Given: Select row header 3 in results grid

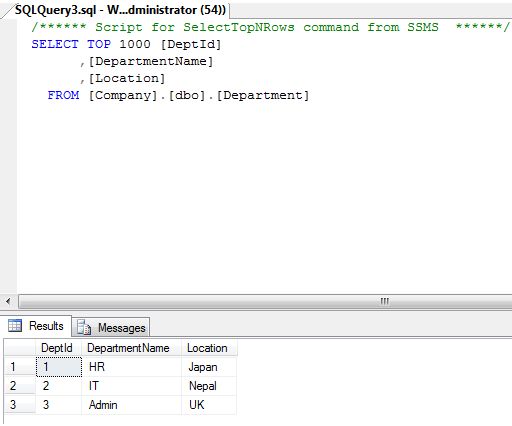Looking at the screenshot, I should [20, 405].
